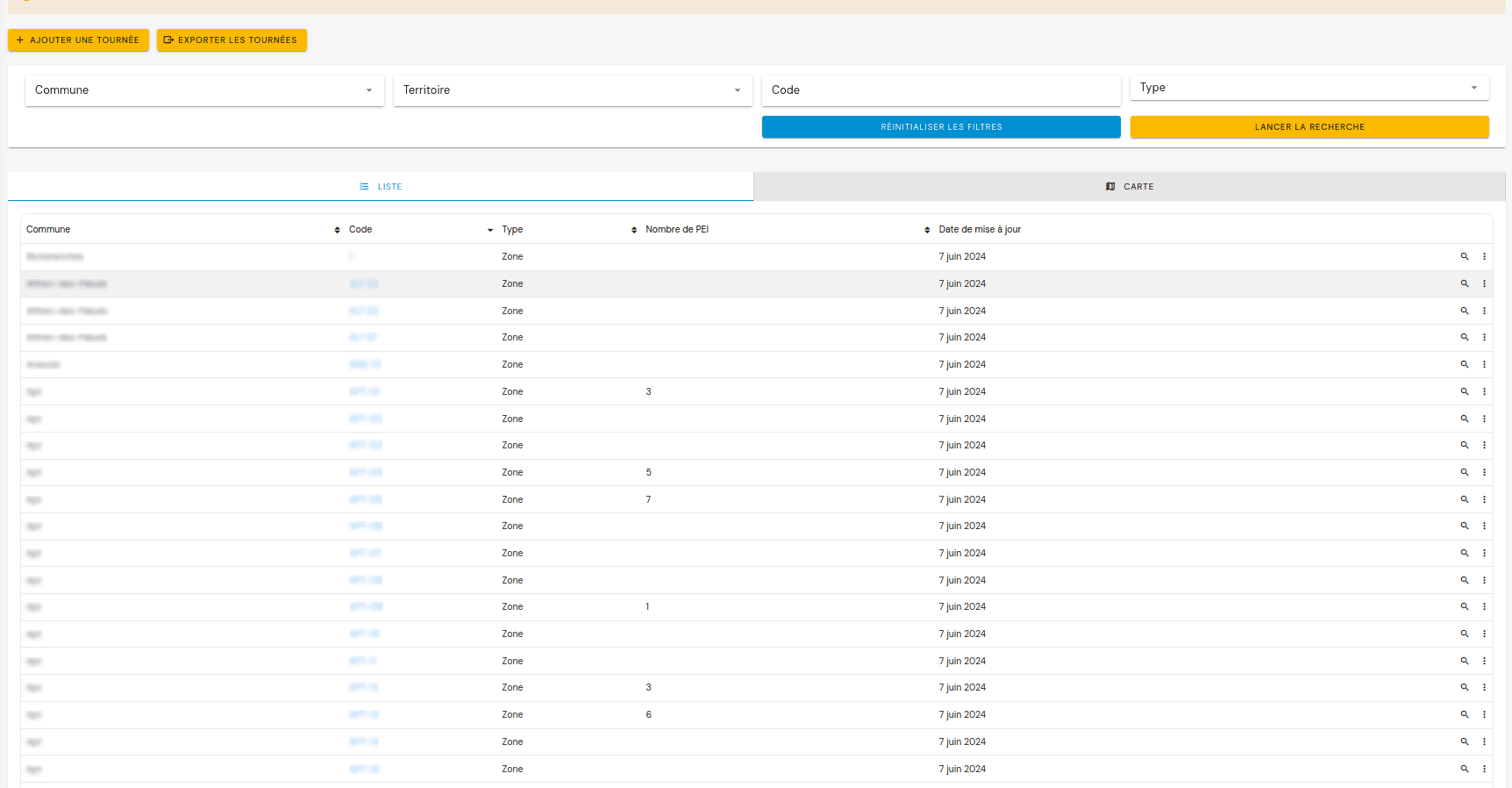
Task: Launch search with Lancer la recherche
Action: point(1309,127)
